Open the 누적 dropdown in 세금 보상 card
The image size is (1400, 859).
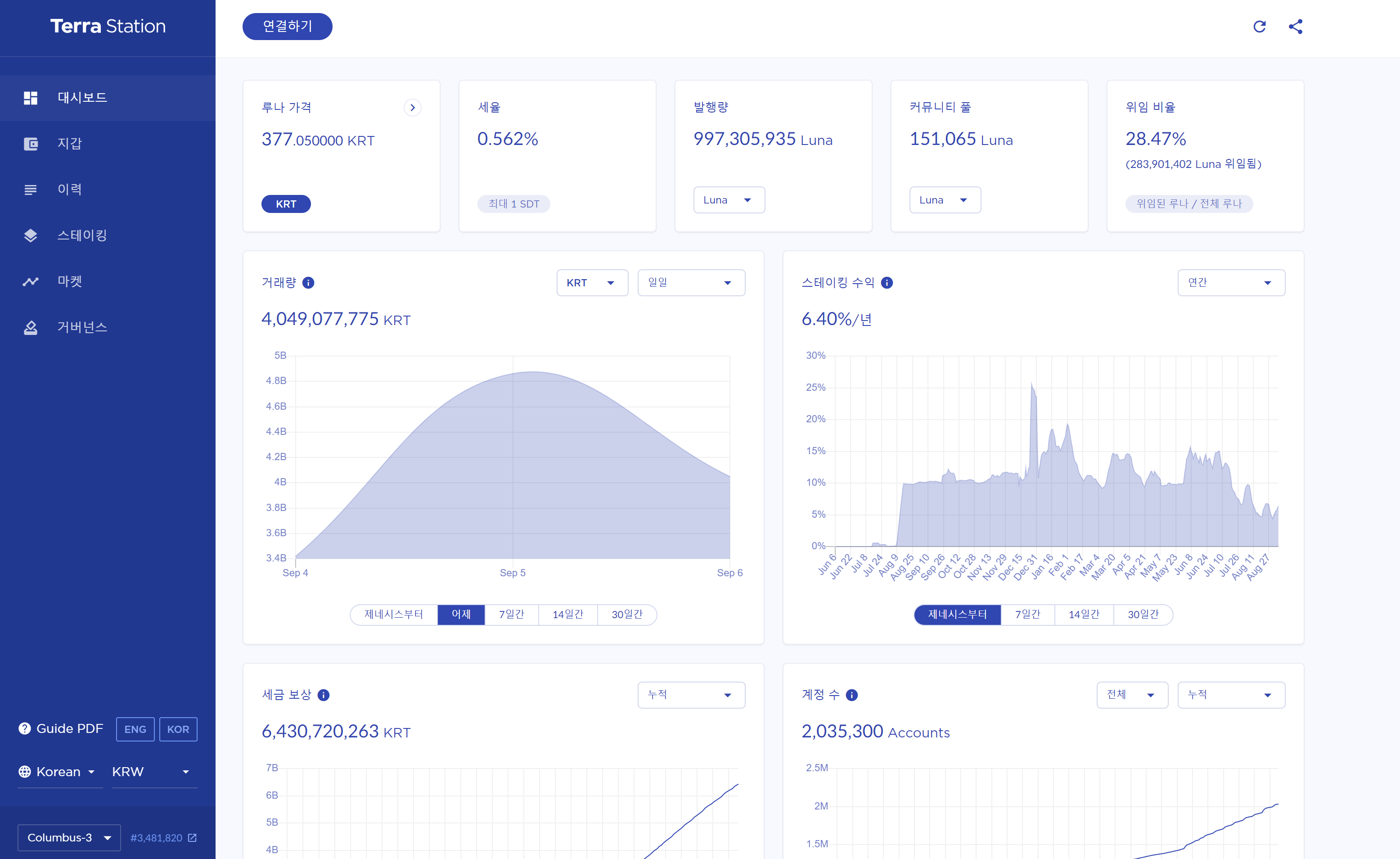pyautogui.click(x=691, y=695)
